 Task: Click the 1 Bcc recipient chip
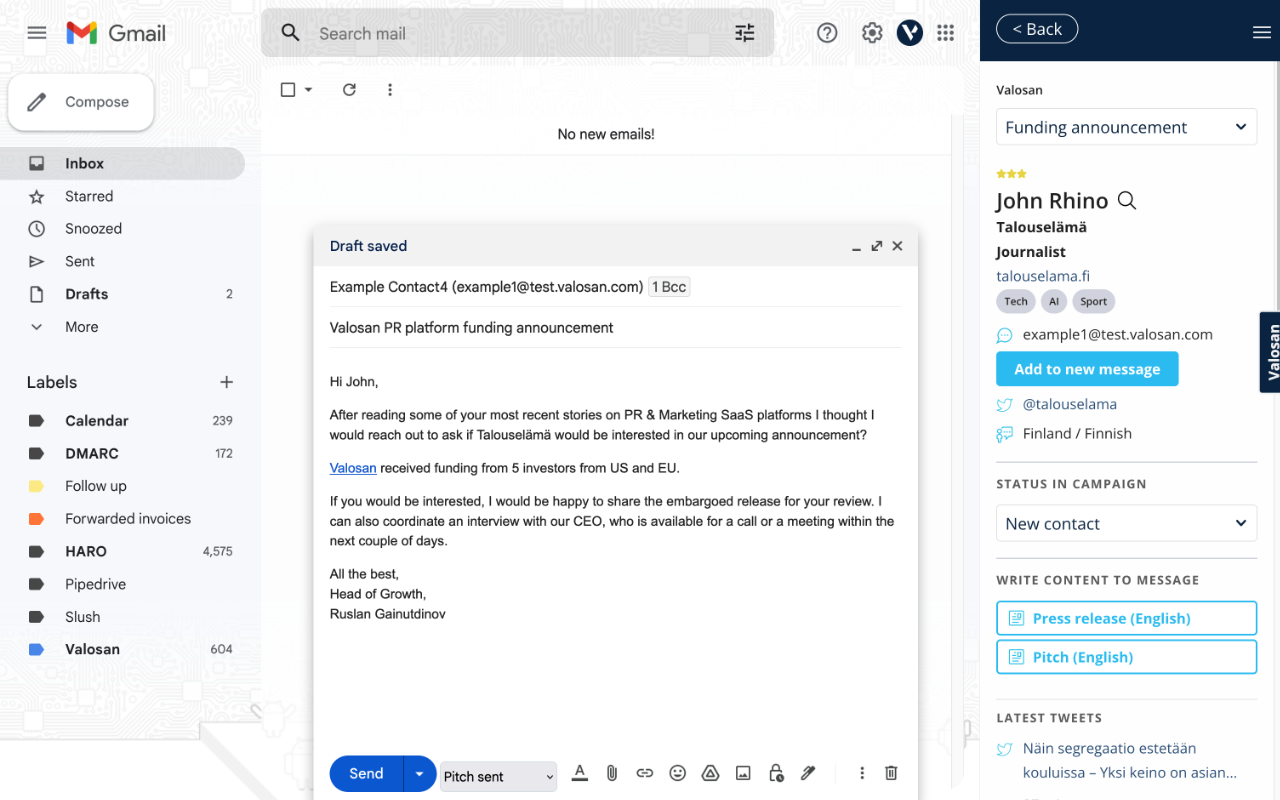click(x=669, y=287)
